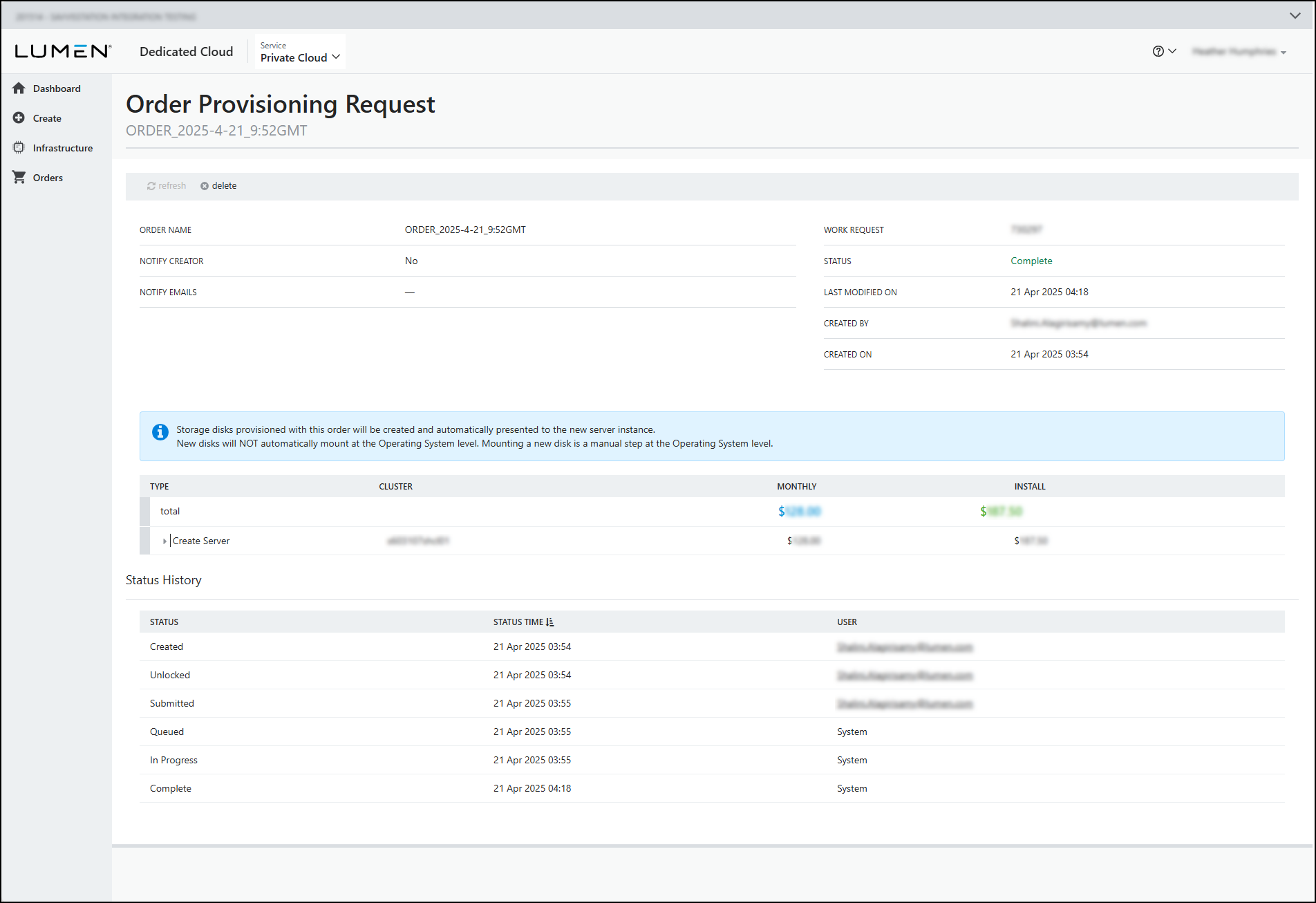Screen dimensions: 1316x903
Task: Open help menu chevron arrow
Action: click(x=1172, y=51)
